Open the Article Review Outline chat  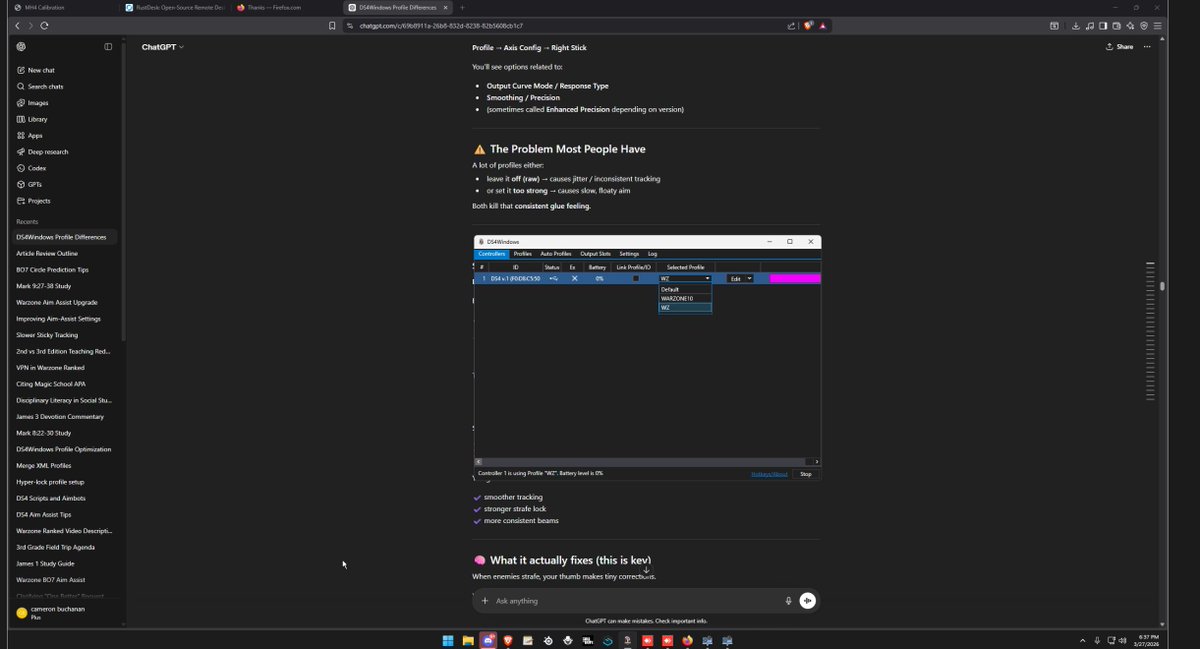64,253
